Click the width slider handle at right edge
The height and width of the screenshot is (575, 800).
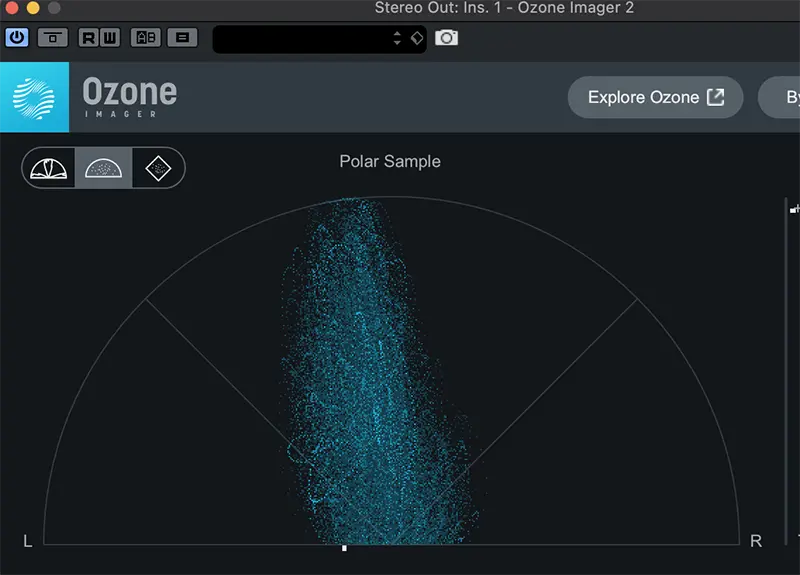(x=794, y=210)
